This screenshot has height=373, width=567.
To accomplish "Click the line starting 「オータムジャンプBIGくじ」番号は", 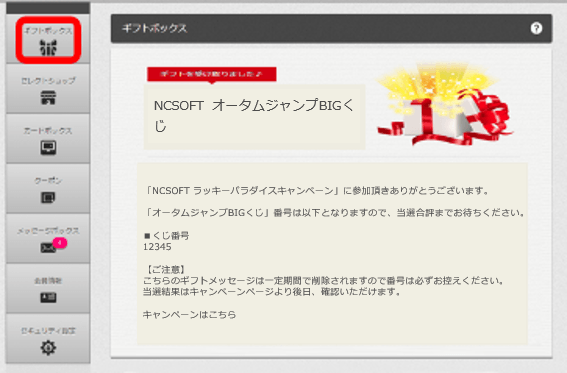I will pos(334,213).
